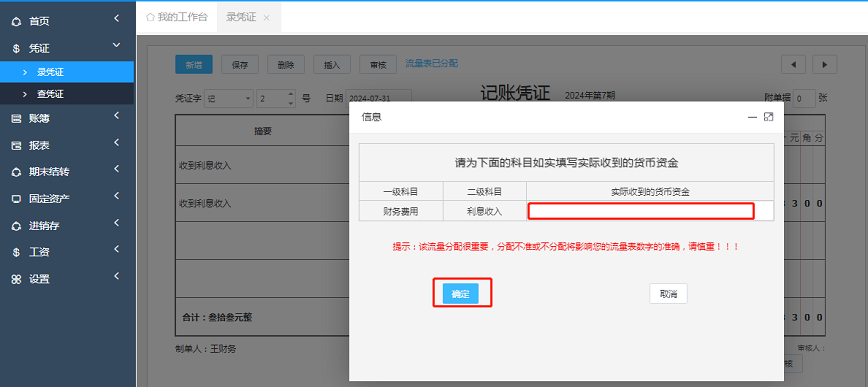Click the 插入 button
The image size is (868, 387).
(x=332, y=65)
